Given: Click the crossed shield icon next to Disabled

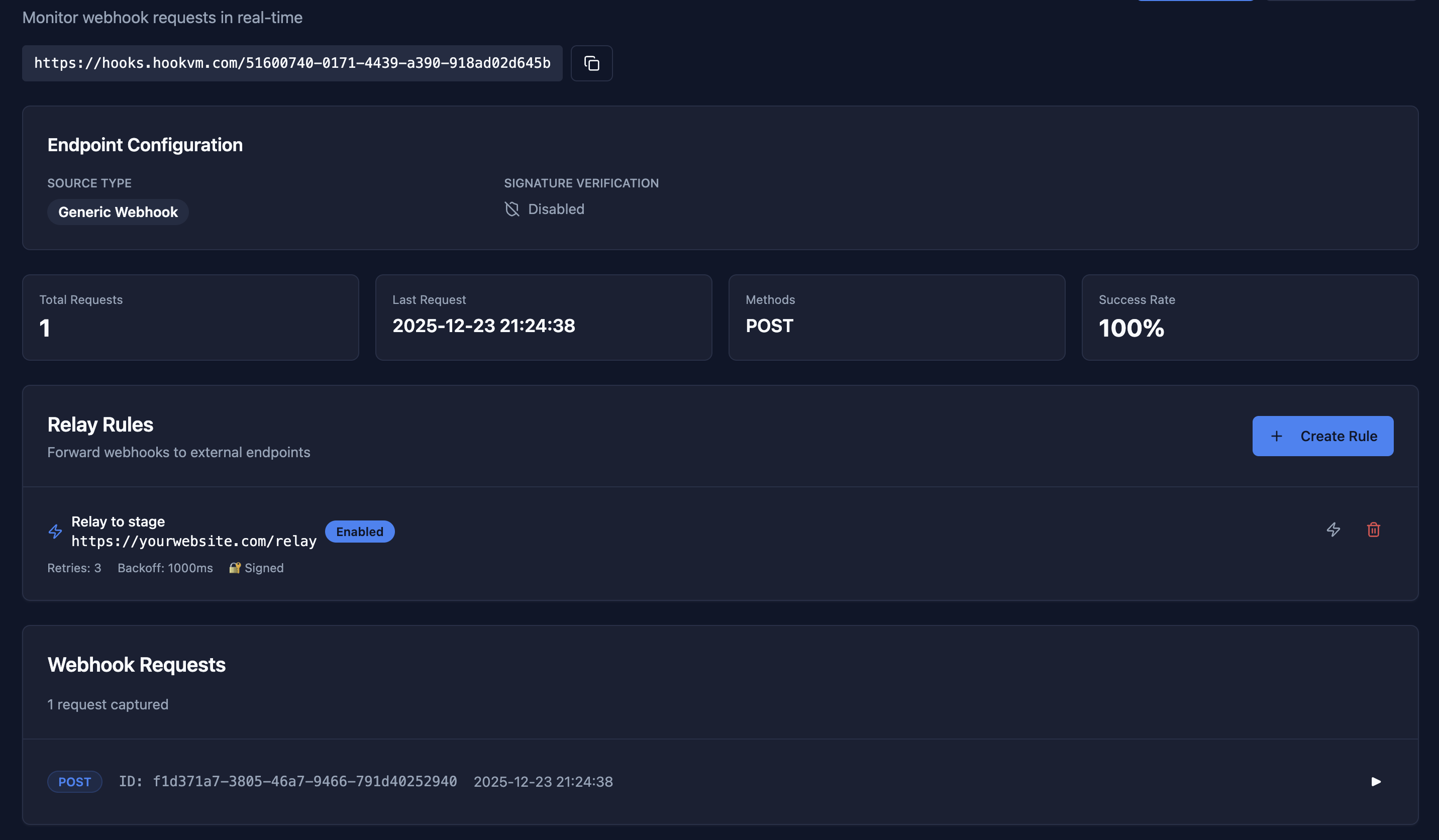Looking at the screenshot, I should [512, 209].
